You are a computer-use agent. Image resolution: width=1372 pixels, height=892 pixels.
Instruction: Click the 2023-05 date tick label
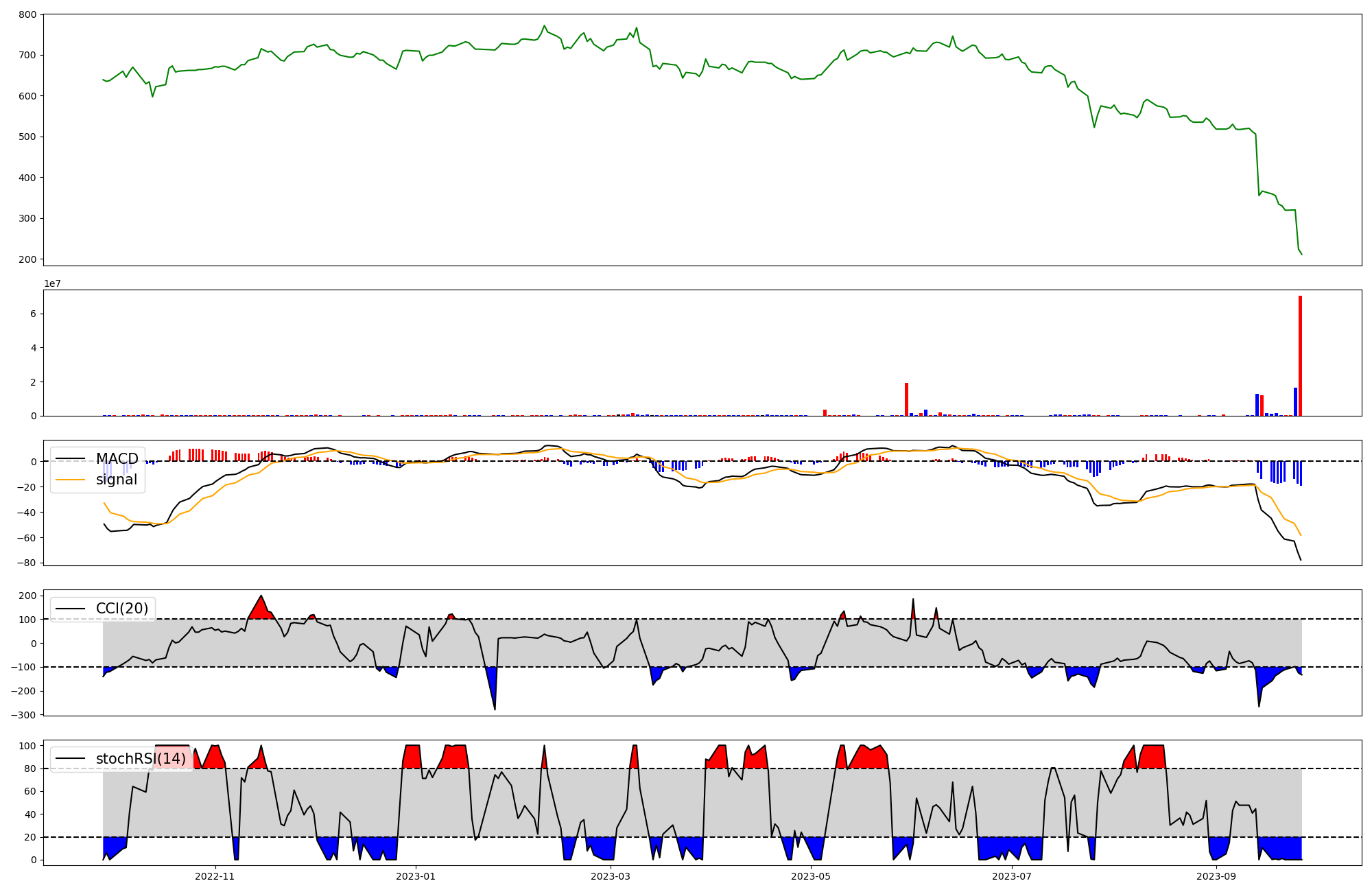point(811,876)
